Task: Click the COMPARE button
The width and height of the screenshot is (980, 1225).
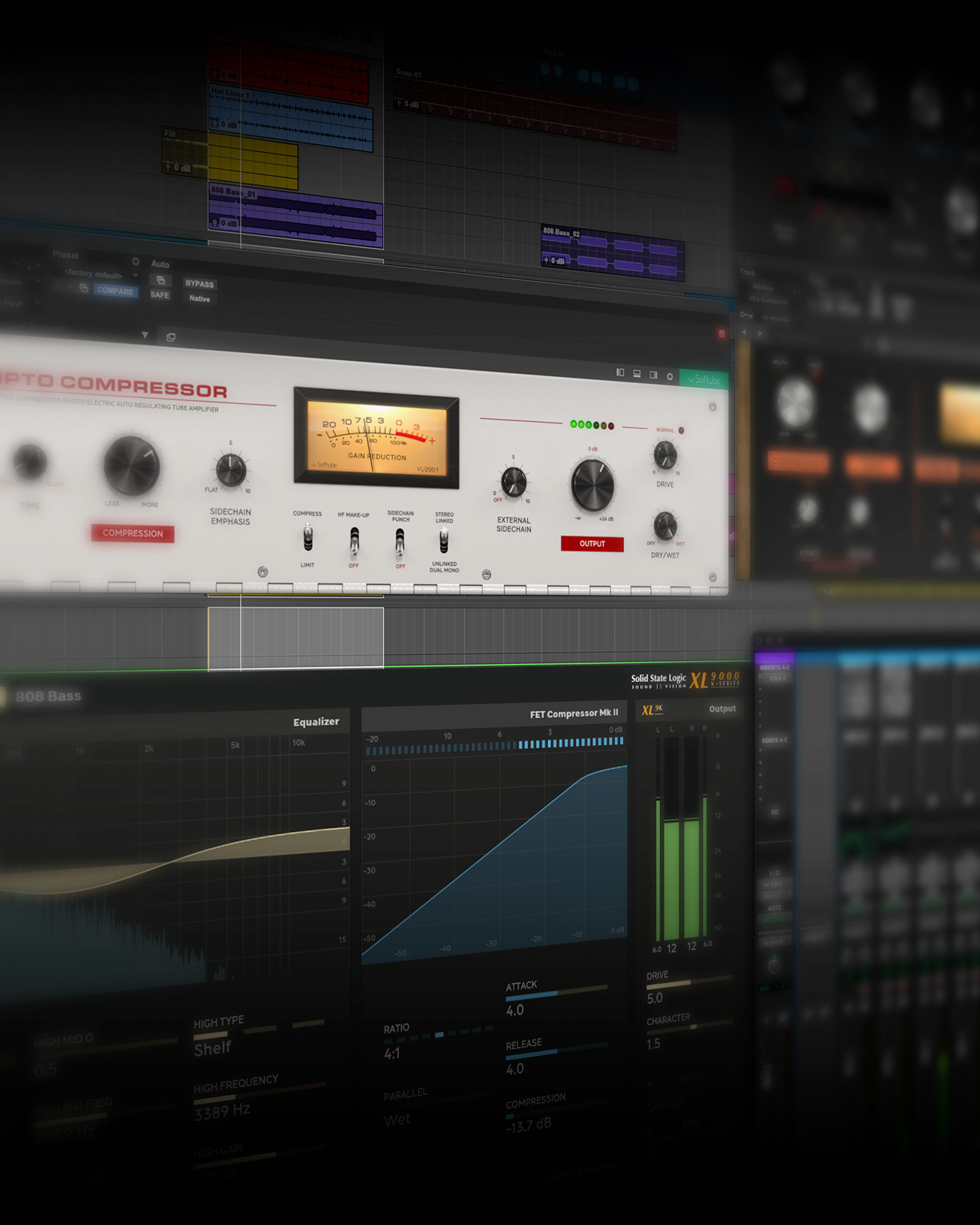Action: coord(115,290)
